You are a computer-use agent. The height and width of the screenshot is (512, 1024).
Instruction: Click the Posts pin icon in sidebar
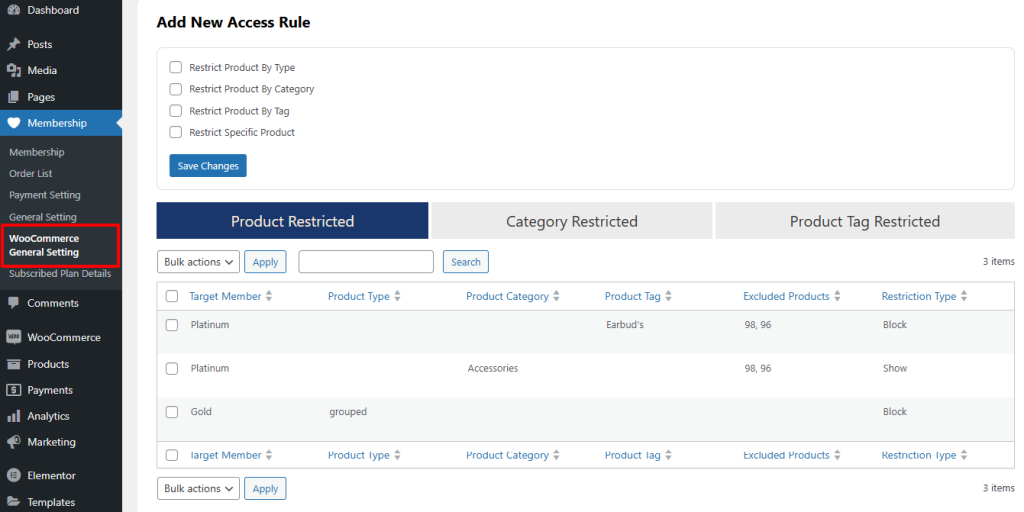[x=13, y=44]
